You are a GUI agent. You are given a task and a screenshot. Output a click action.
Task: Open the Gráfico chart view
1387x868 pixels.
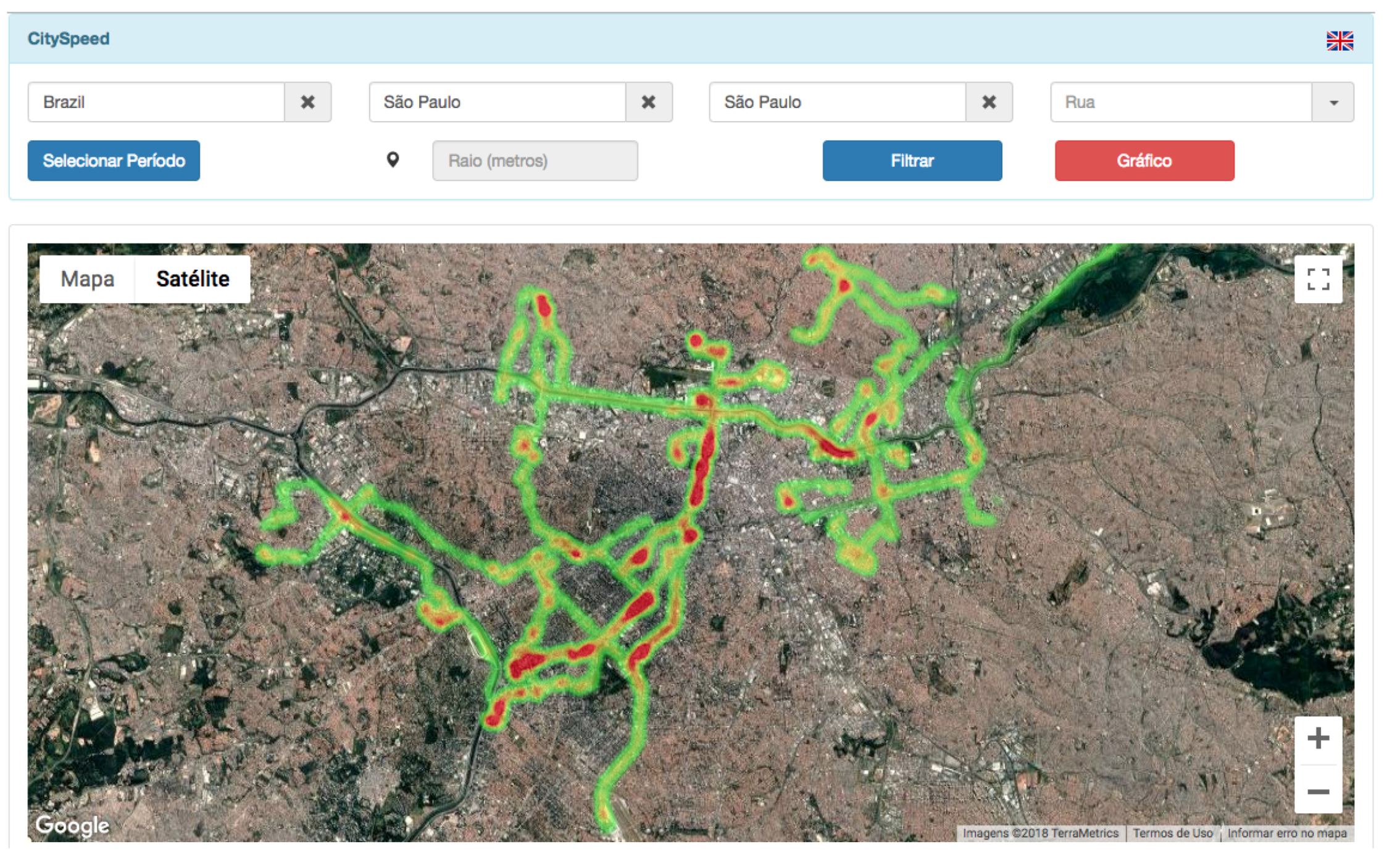click(x=1144, y=161)
